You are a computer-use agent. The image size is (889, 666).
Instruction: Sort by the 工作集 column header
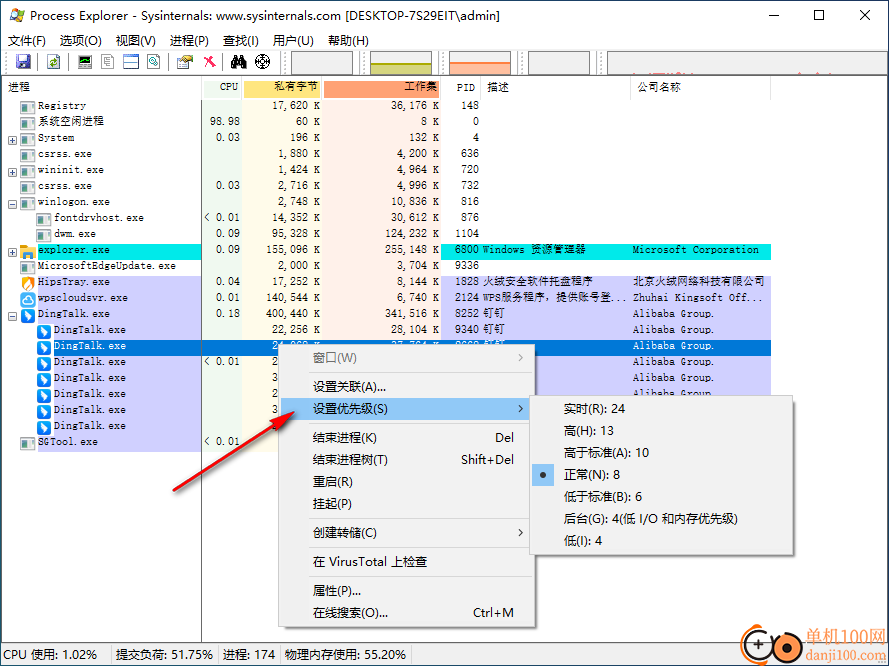tap(382, 87)
